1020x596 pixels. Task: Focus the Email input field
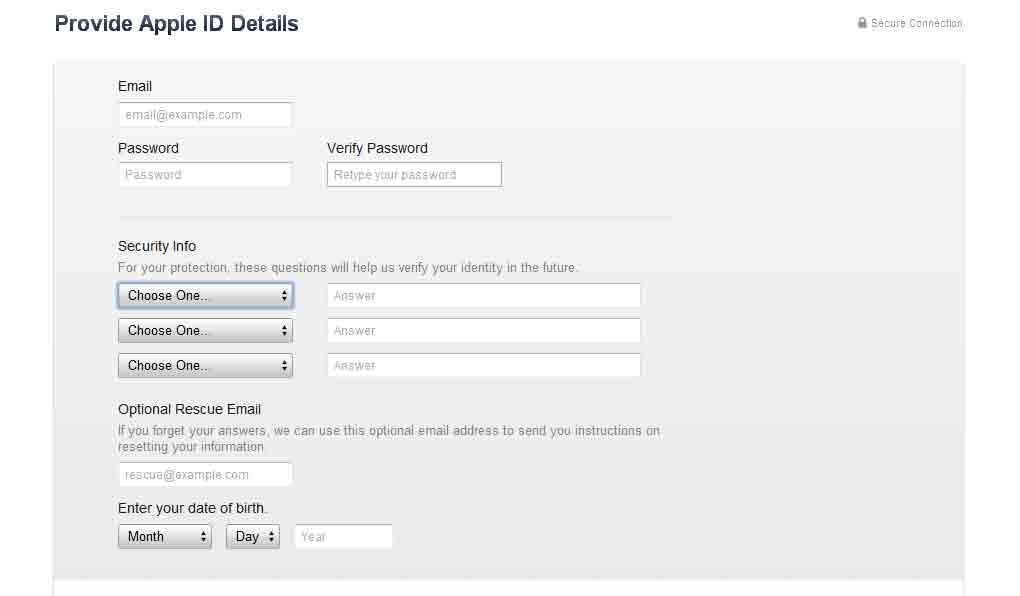pos(205,115)
